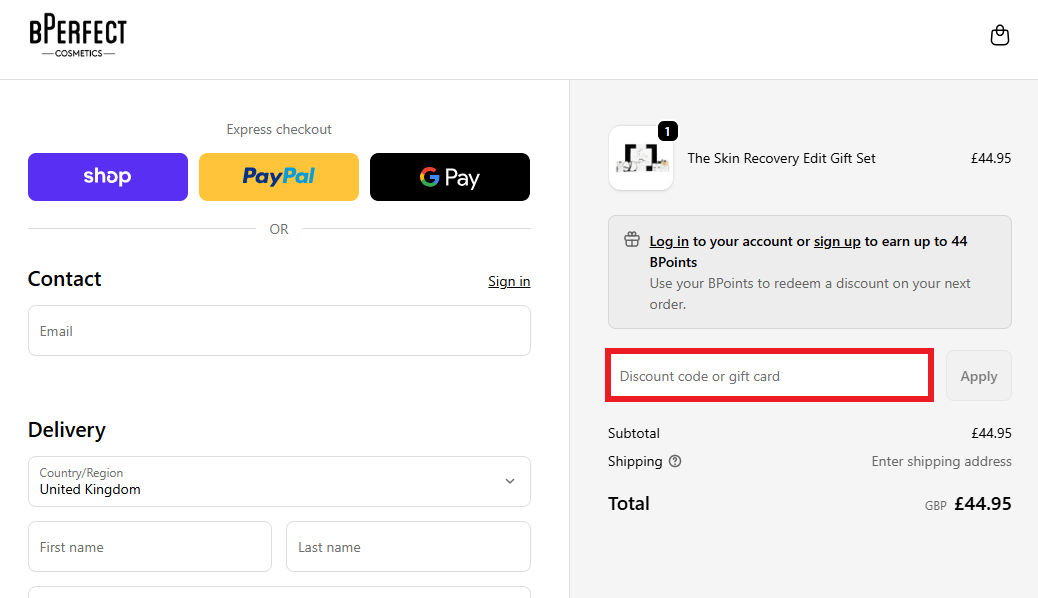The image size is (1038, 598).
Task: Click the discount code or gift card field
Action: (768, 375)
